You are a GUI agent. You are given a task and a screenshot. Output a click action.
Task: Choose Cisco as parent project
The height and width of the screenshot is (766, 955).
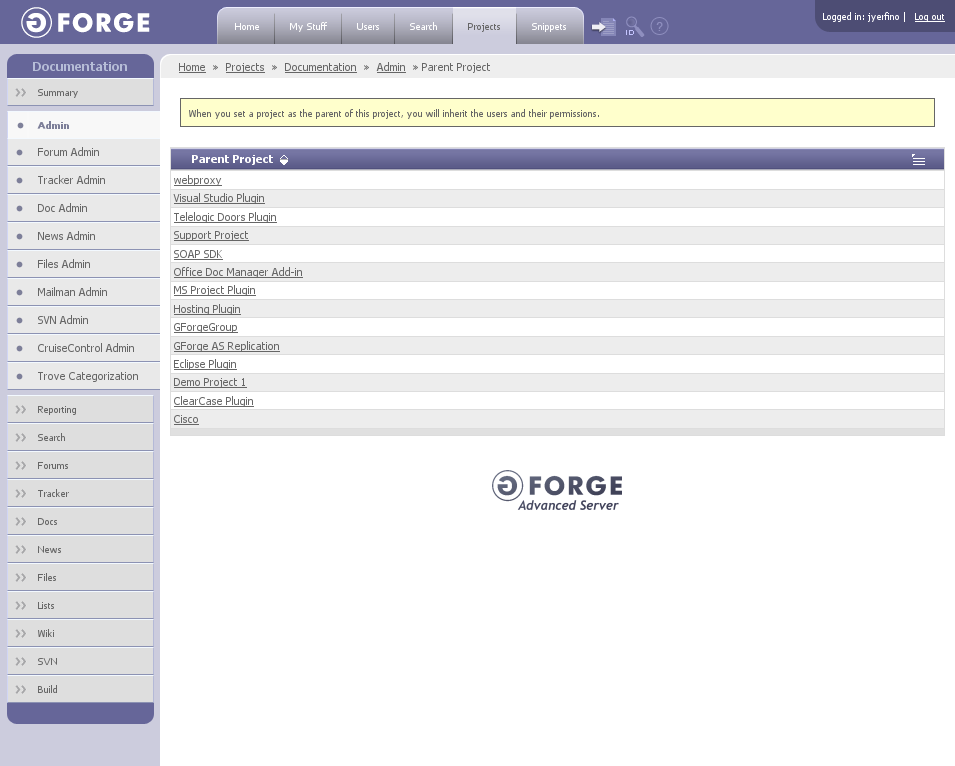pyautogui.click(x=186, y=420)
